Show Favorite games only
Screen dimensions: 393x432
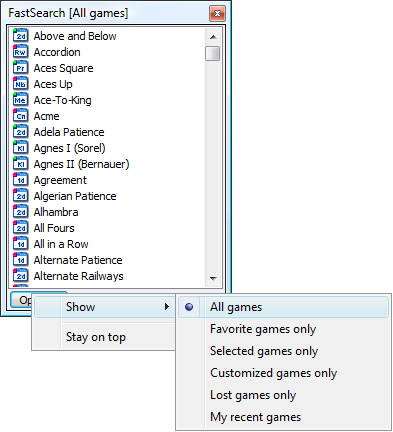(283, 329)
